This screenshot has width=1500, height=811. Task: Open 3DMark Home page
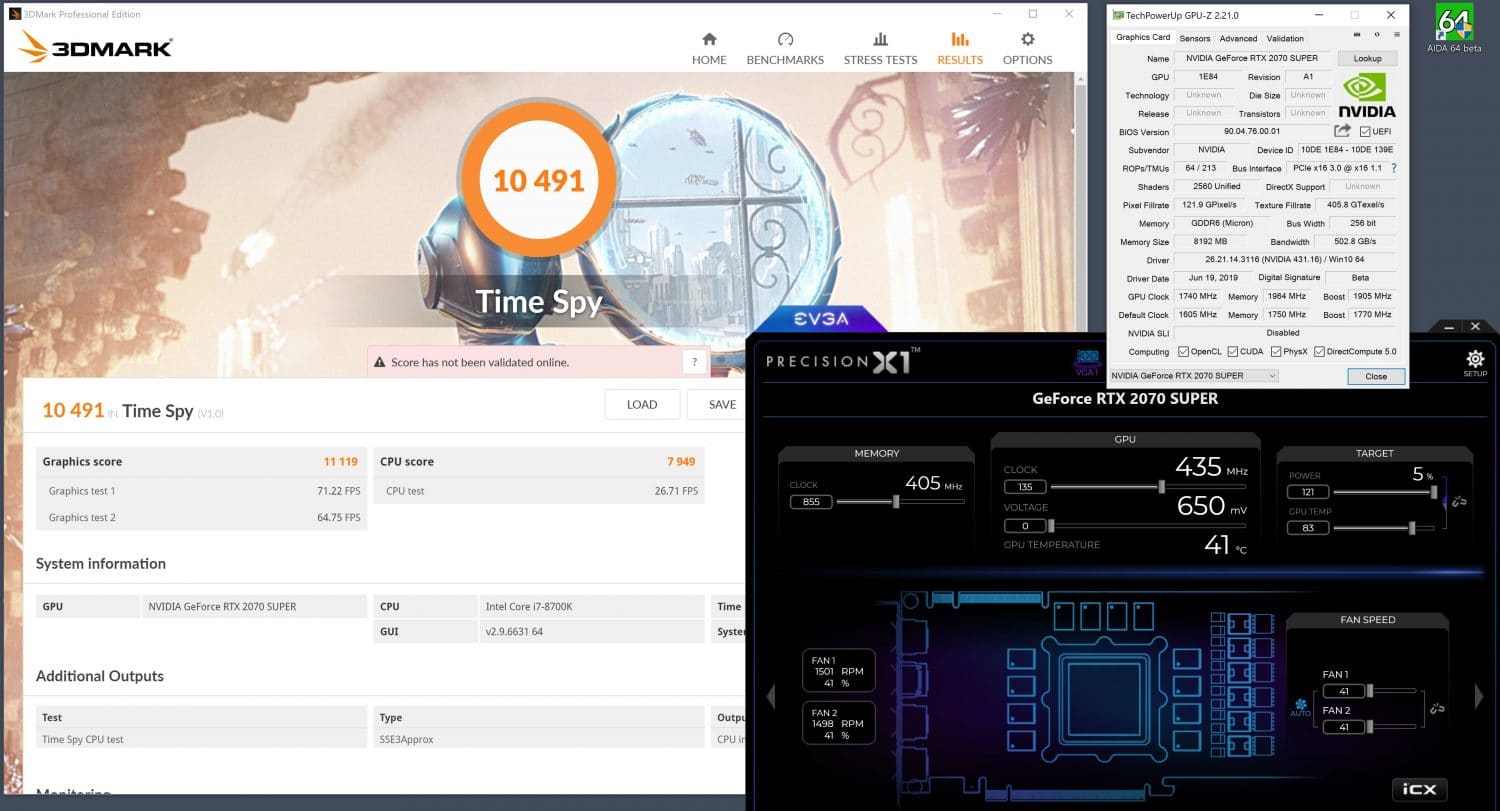pos(709,49)
